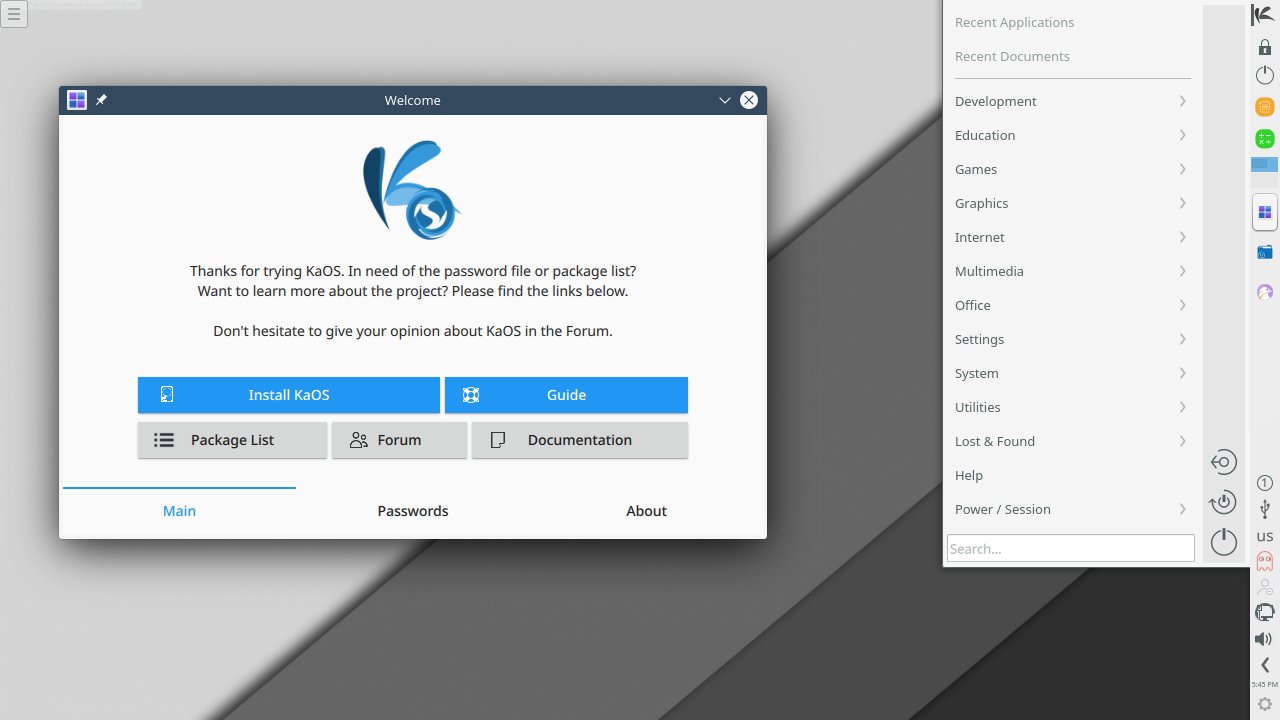Toggle the US keyboard layout indicator
The image size is (1280, 720).
pyautogui.click(x=1263, y=535)
